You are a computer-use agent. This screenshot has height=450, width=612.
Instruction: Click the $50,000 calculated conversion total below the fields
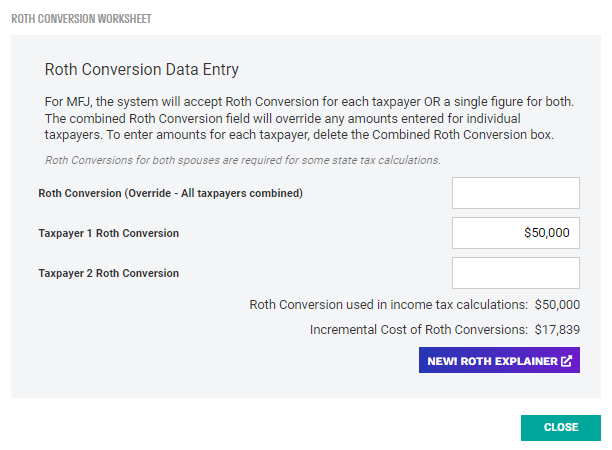(557, 305)
